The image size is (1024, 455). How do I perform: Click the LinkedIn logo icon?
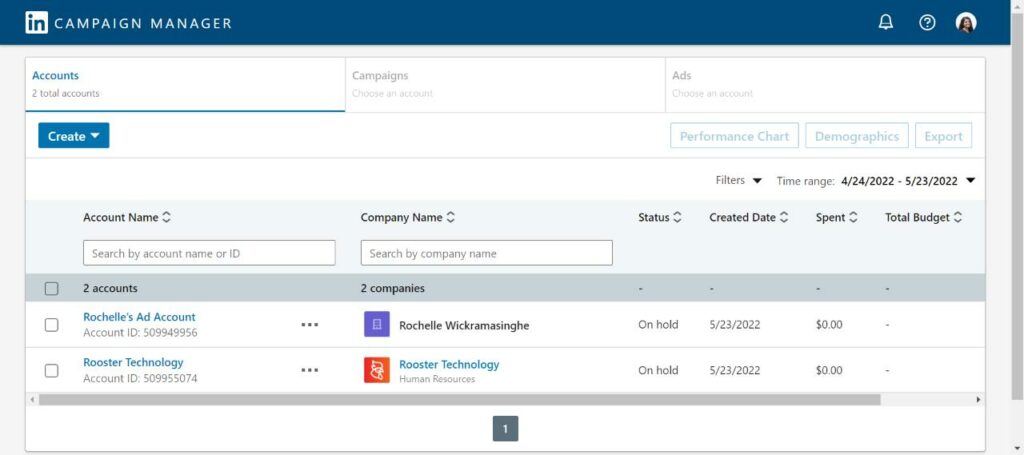[37, 23]
